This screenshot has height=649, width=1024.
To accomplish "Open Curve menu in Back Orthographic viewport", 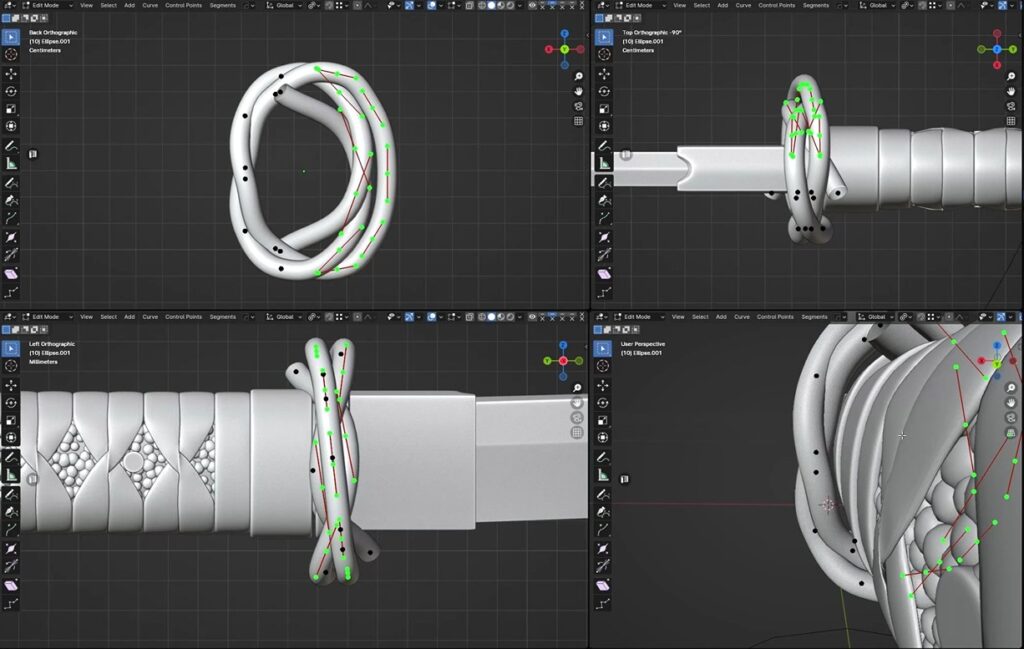I will 150,5.
